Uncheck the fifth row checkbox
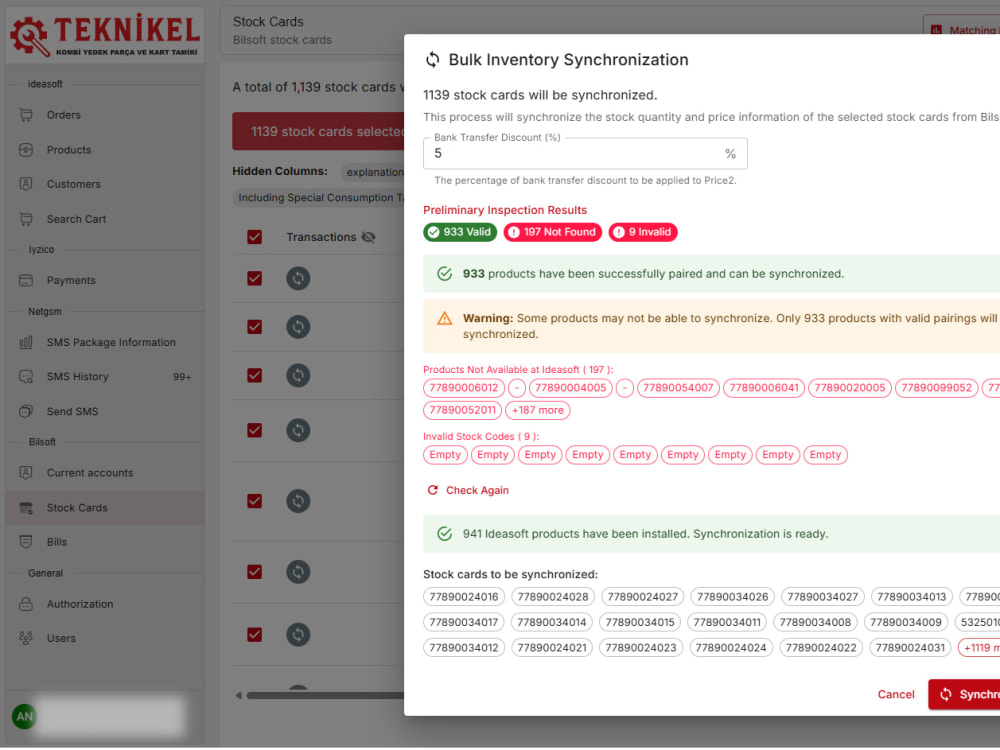This screenshot has width=1000, height=750. (254, 501)
